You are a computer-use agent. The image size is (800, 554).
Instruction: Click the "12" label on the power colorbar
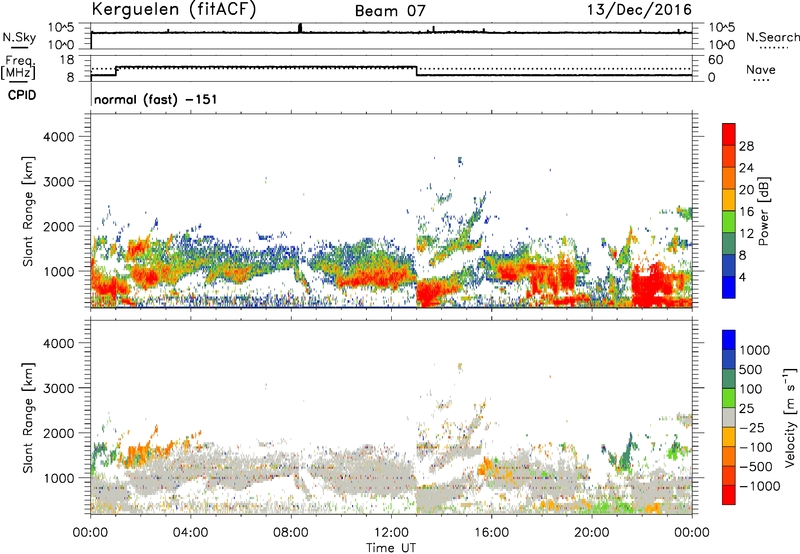[x=746, y=234]
